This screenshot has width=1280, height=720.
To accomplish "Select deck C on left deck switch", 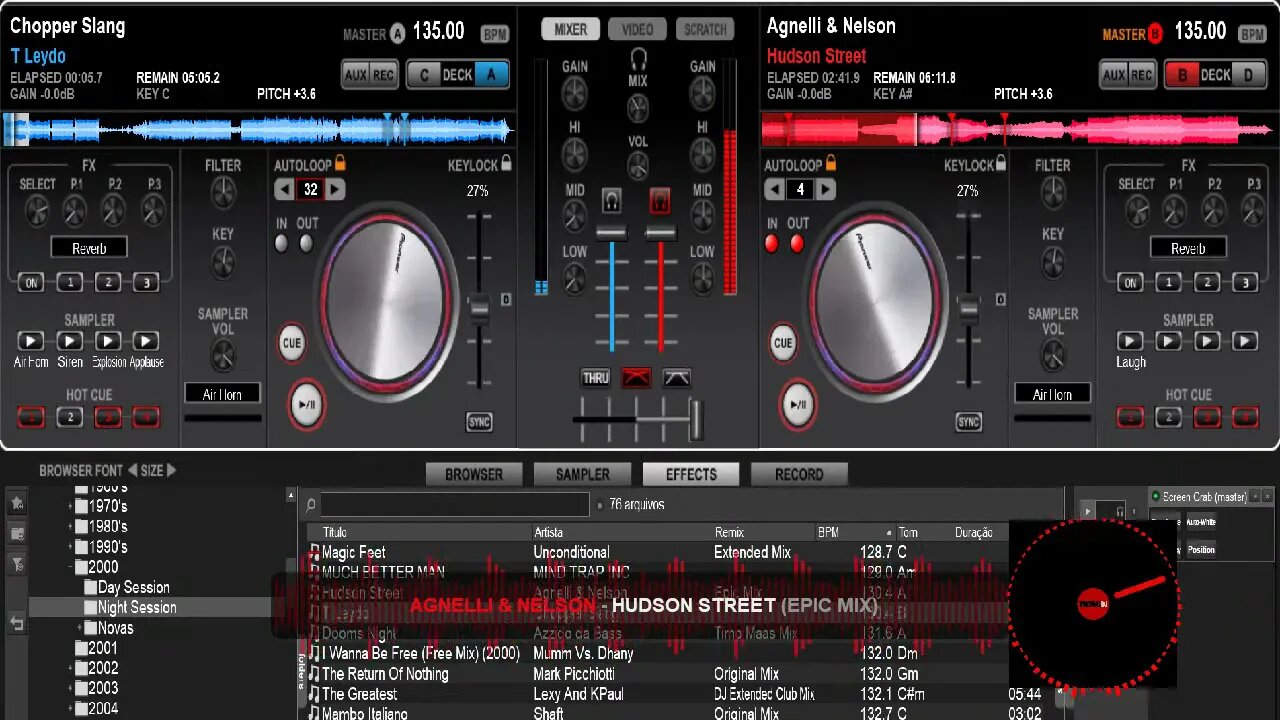I will pyautogui.click(x=425, y=74).
